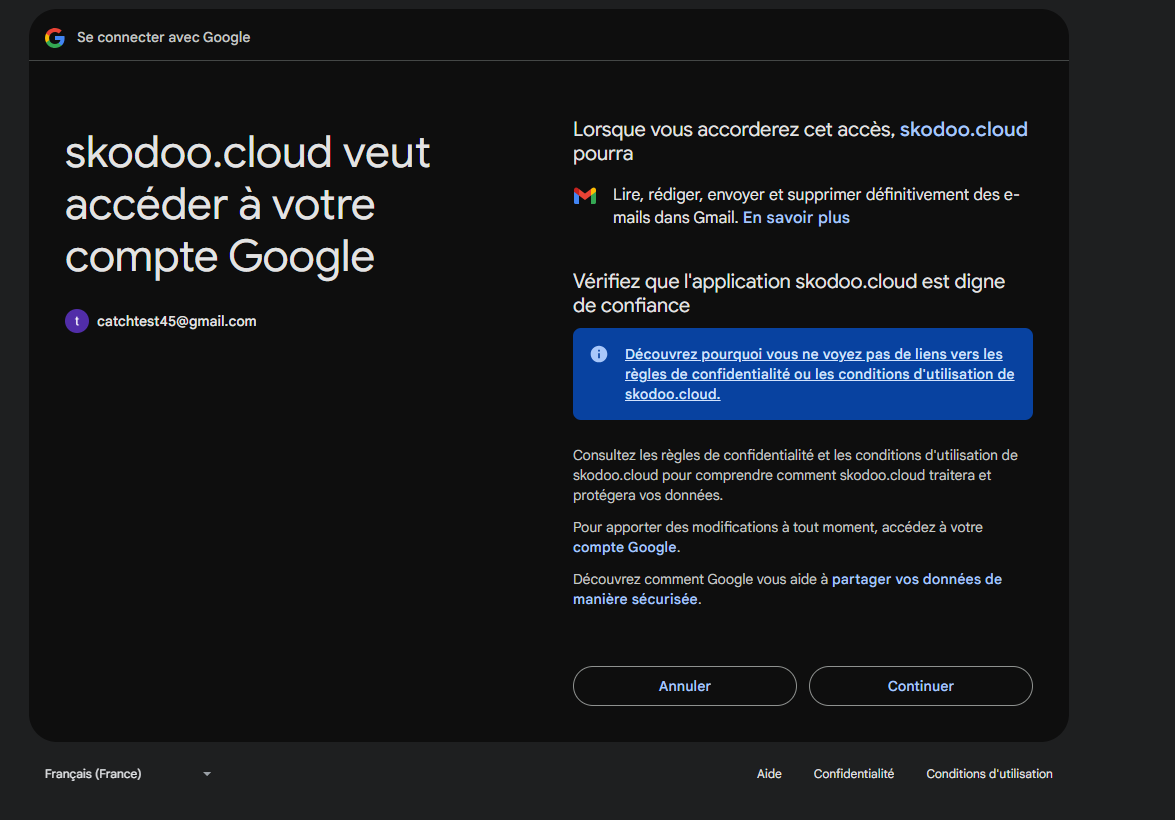The width and height of the screenshot is (1175, 820).
Task: Click the Google logo in header
Action: [55, 37]
